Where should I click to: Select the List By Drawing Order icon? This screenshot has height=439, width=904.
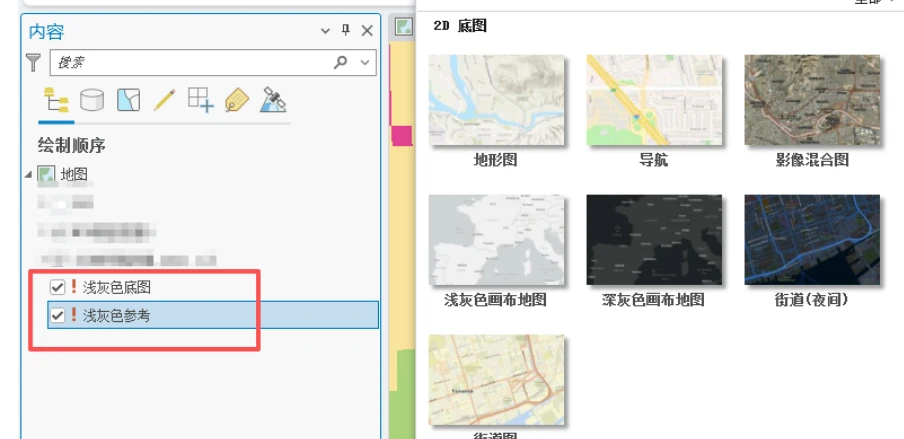pos(56,100)
